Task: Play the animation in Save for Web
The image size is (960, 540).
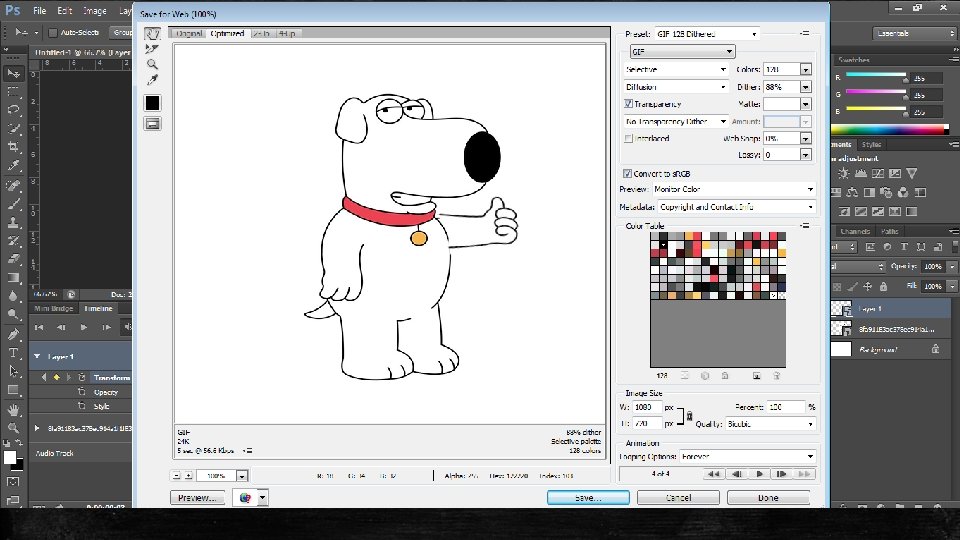Action: 759,474
